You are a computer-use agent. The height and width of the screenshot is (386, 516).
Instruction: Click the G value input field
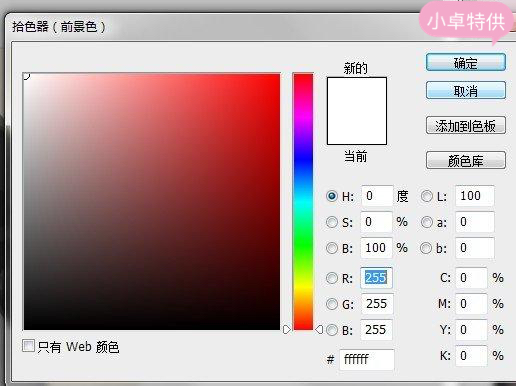click(x=377, y=304)
